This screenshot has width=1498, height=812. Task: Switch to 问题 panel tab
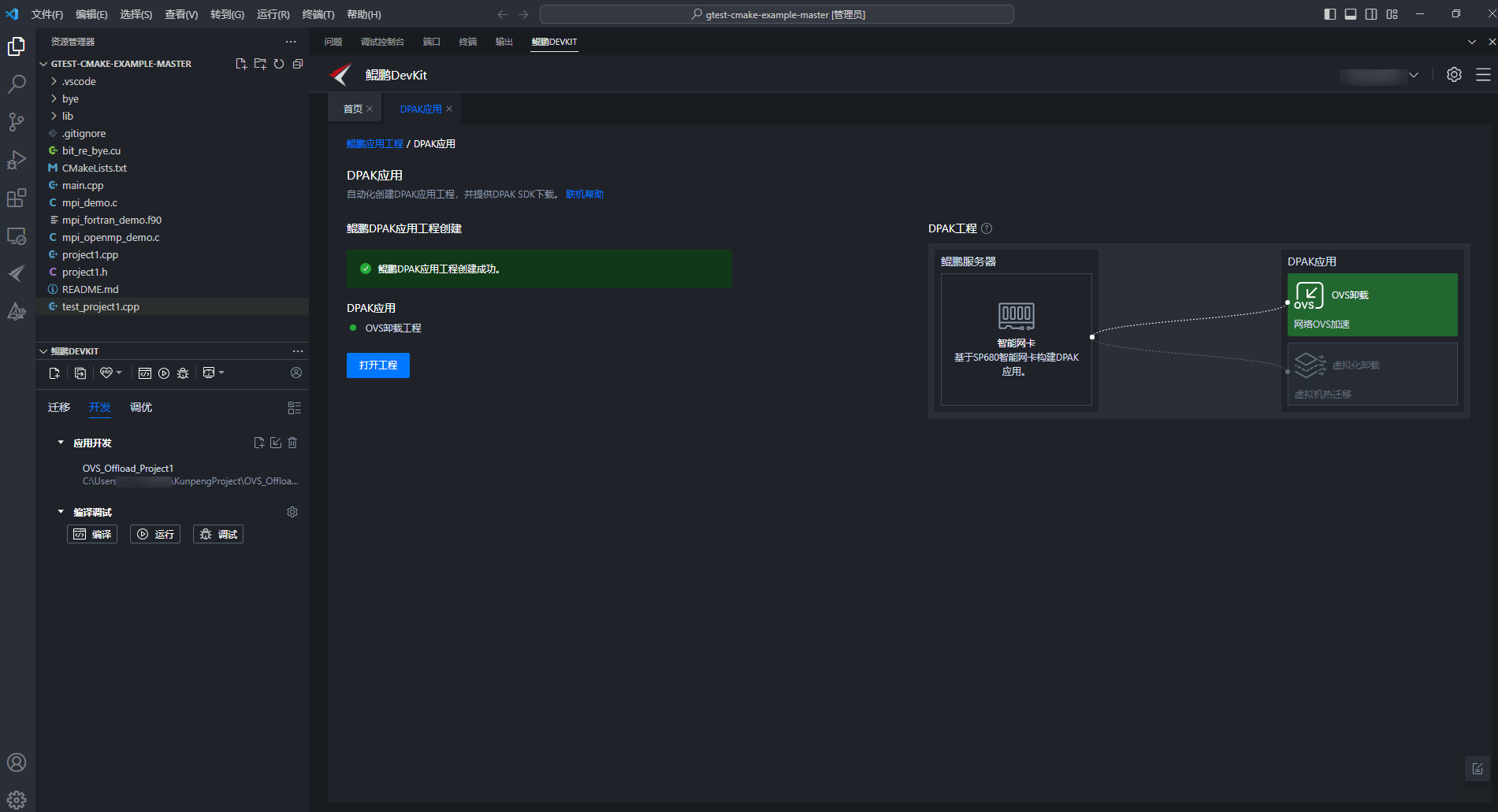click(333, 42)
